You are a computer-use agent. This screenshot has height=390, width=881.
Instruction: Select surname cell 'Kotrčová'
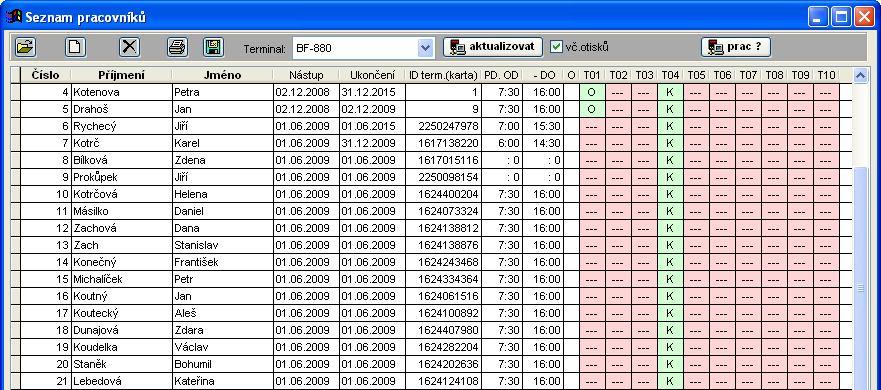(x=121, y=194)
